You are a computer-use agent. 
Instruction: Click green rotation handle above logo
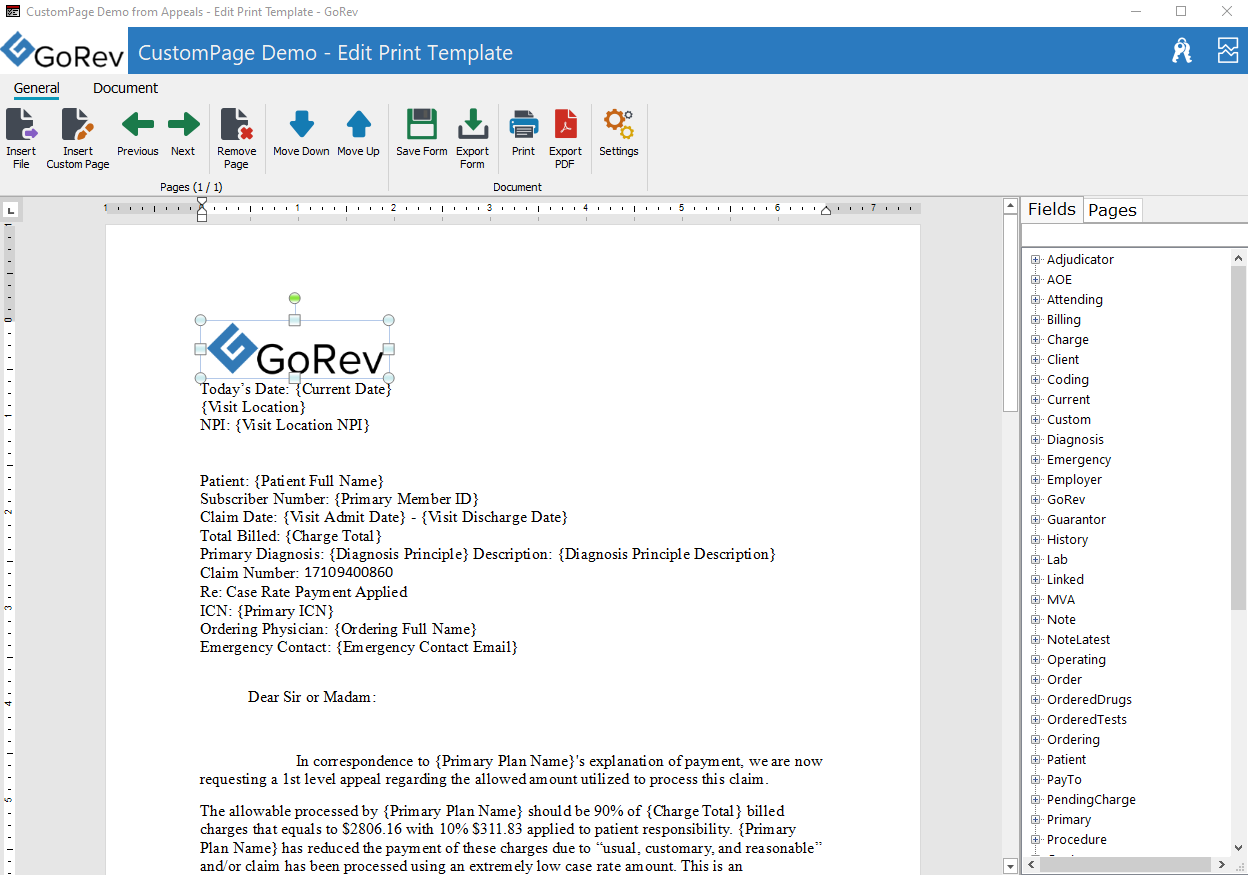294,298
